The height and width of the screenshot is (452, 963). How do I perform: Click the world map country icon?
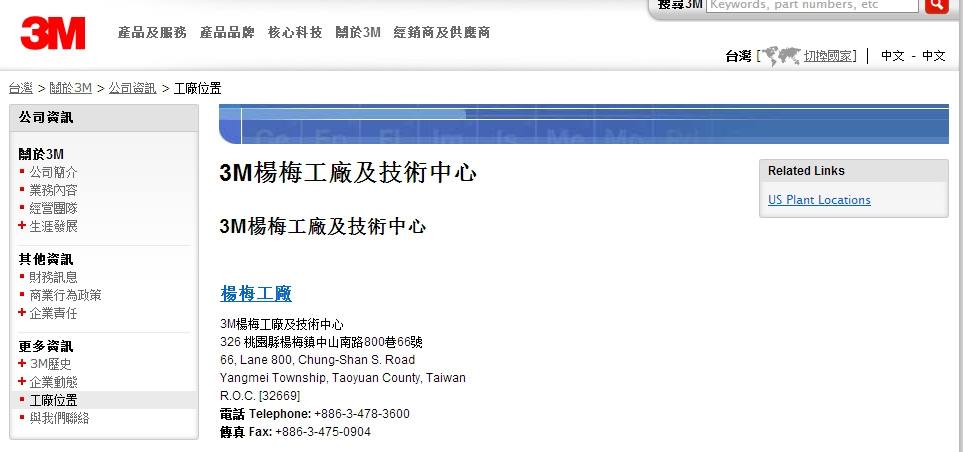tap(781, 56)
